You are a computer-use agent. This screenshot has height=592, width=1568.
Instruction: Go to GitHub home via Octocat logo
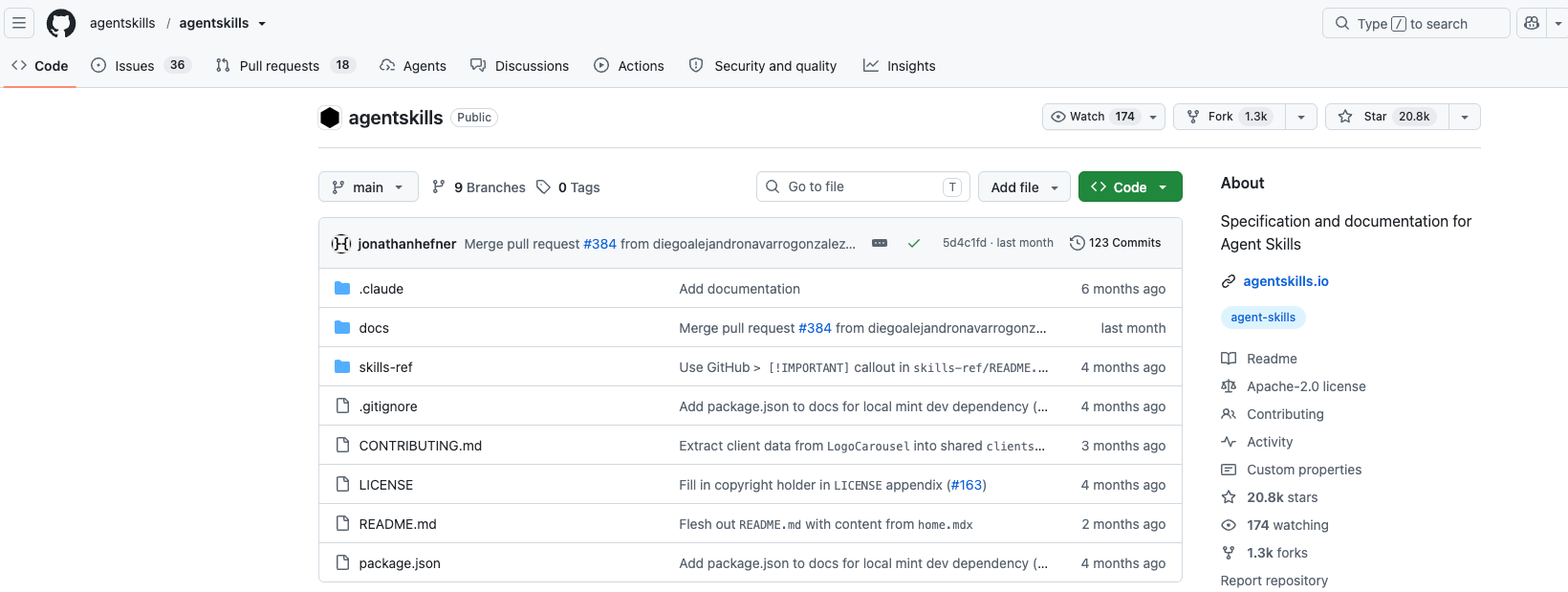[x=61, y=23]
